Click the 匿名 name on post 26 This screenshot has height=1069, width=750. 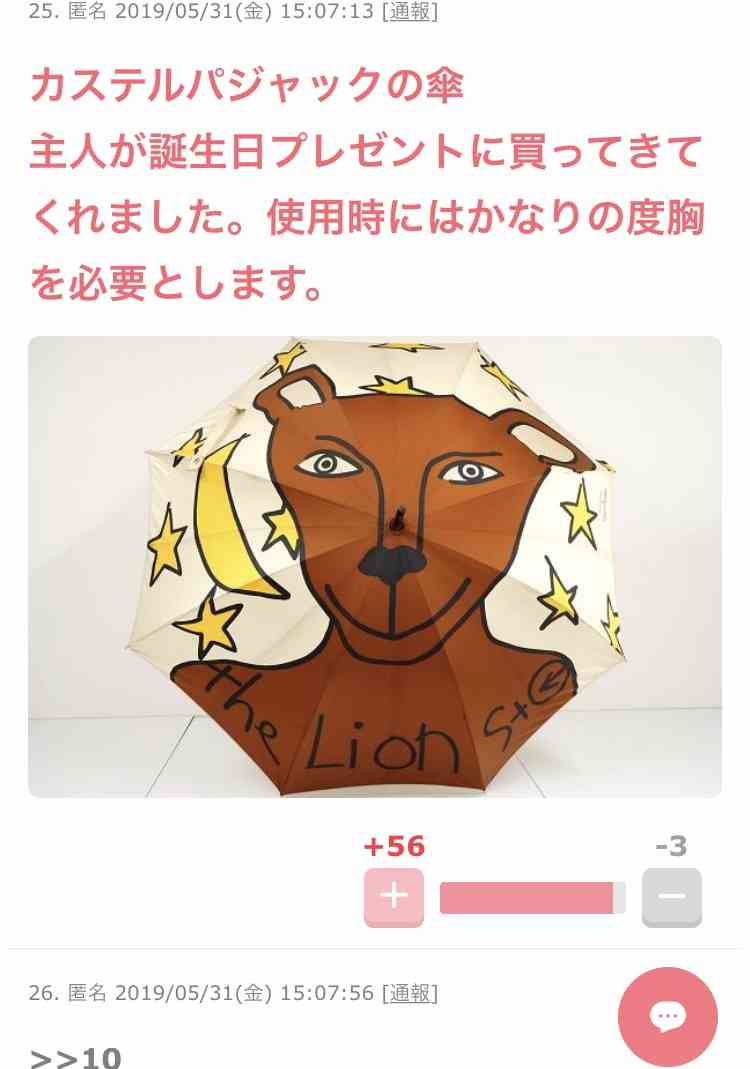(87, 993)
